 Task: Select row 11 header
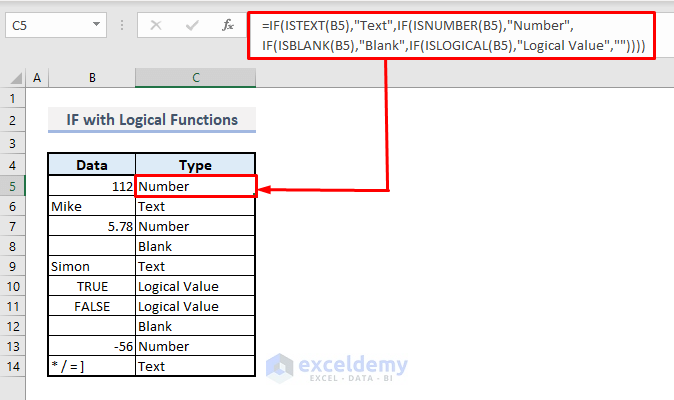[12, 306]
